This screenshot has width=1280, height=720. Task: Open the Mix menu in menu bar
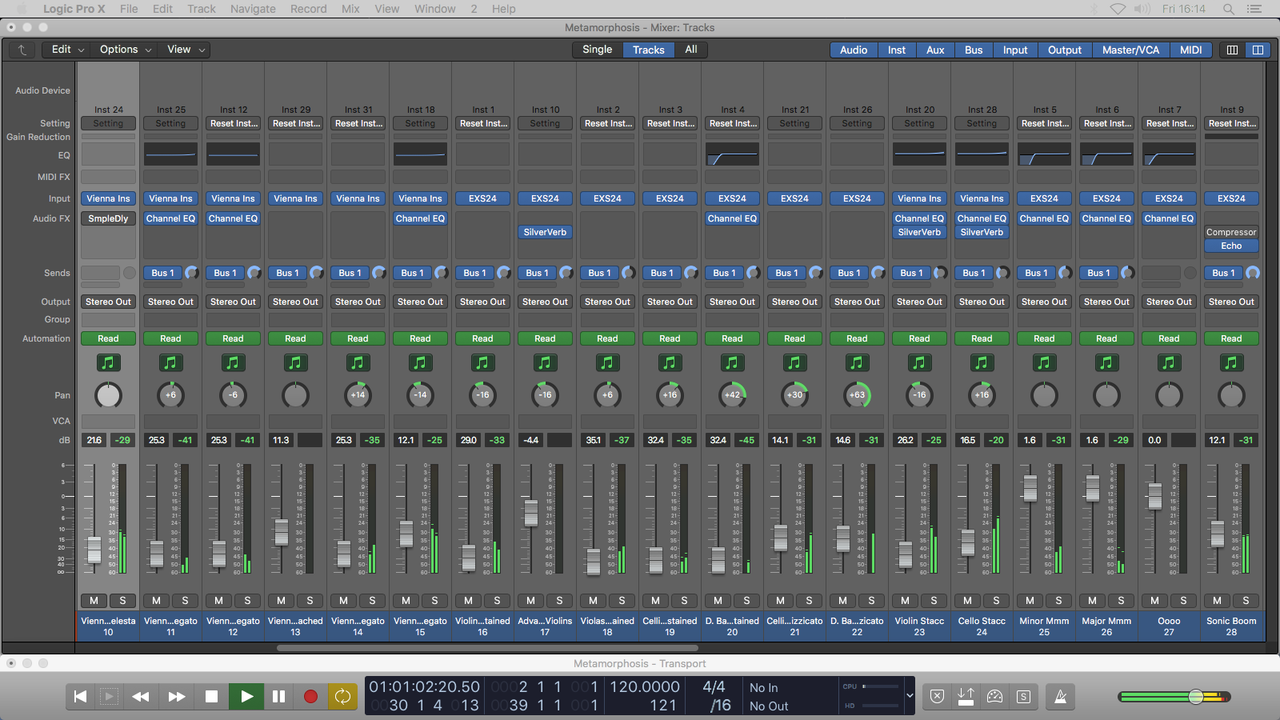coord(350,9)
